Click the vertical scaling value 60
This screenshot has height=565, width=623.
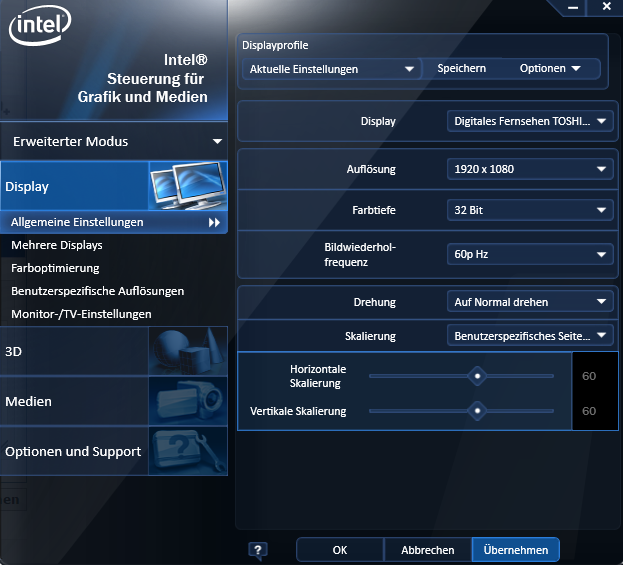tap(589, 411)
